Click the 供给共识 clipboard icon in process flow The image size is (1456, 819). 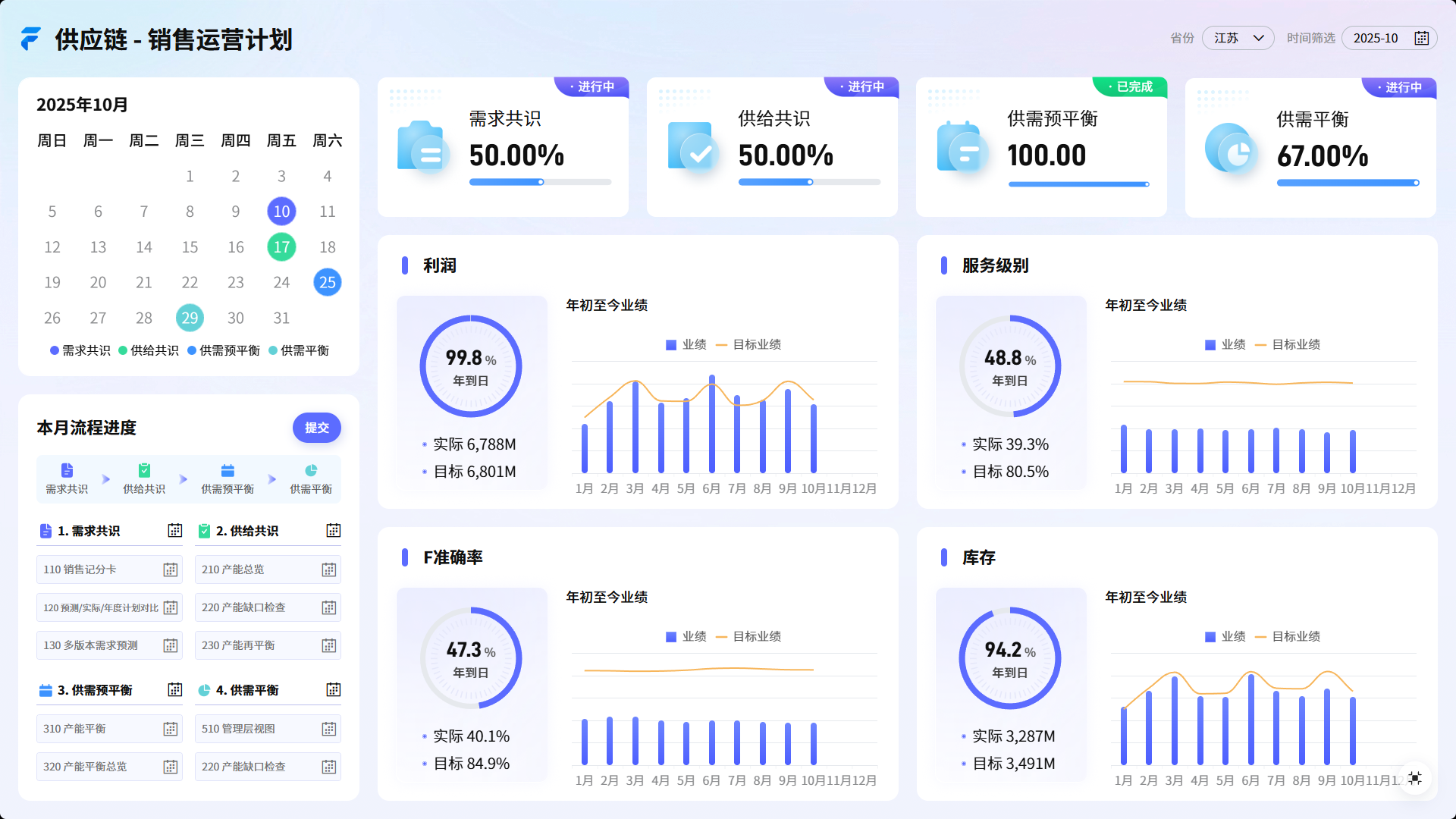coord(144,470)
